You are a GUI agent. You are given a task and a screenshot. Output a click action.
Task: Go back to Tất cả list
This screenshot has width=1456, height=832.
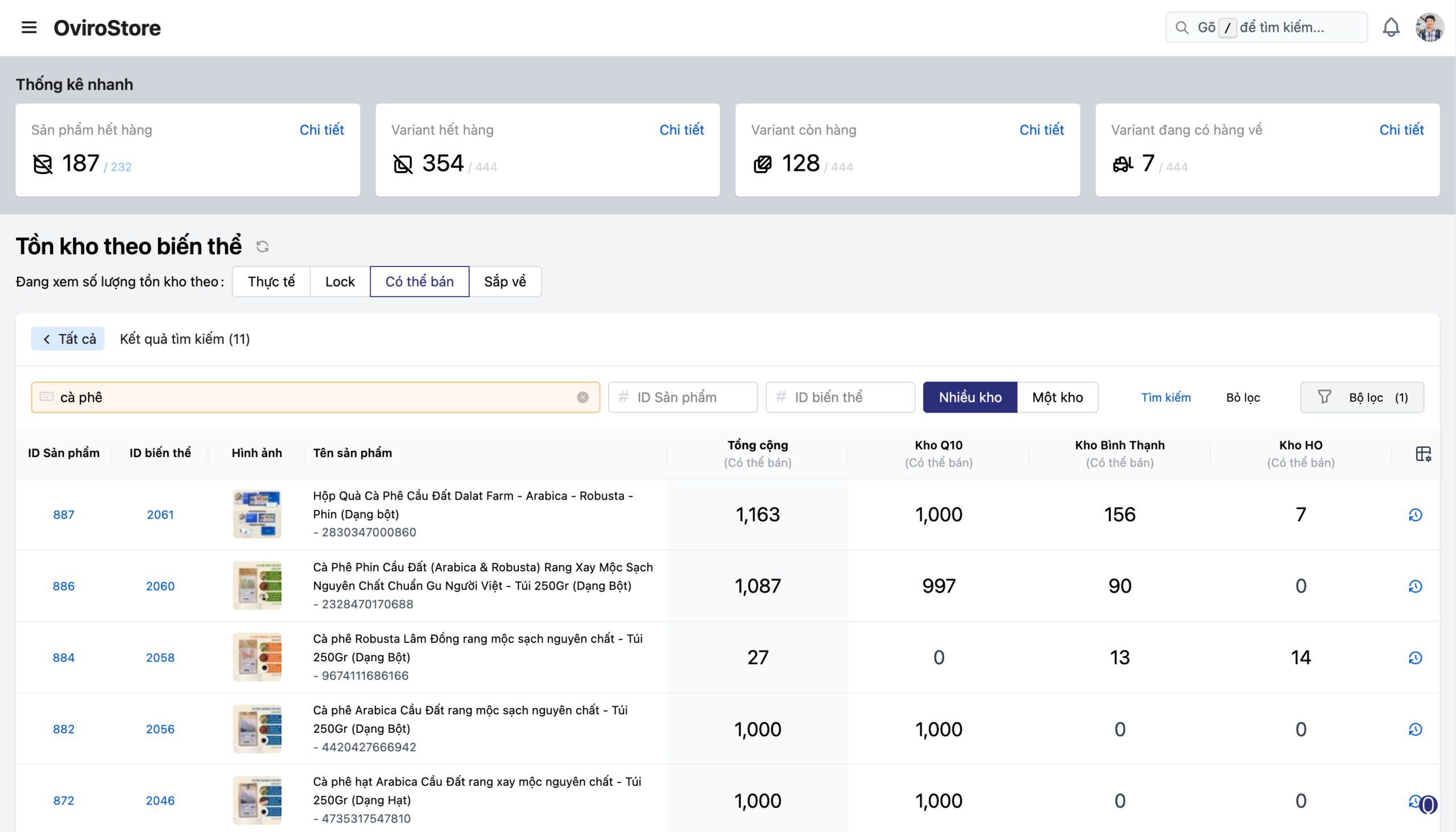click(68, 339)
